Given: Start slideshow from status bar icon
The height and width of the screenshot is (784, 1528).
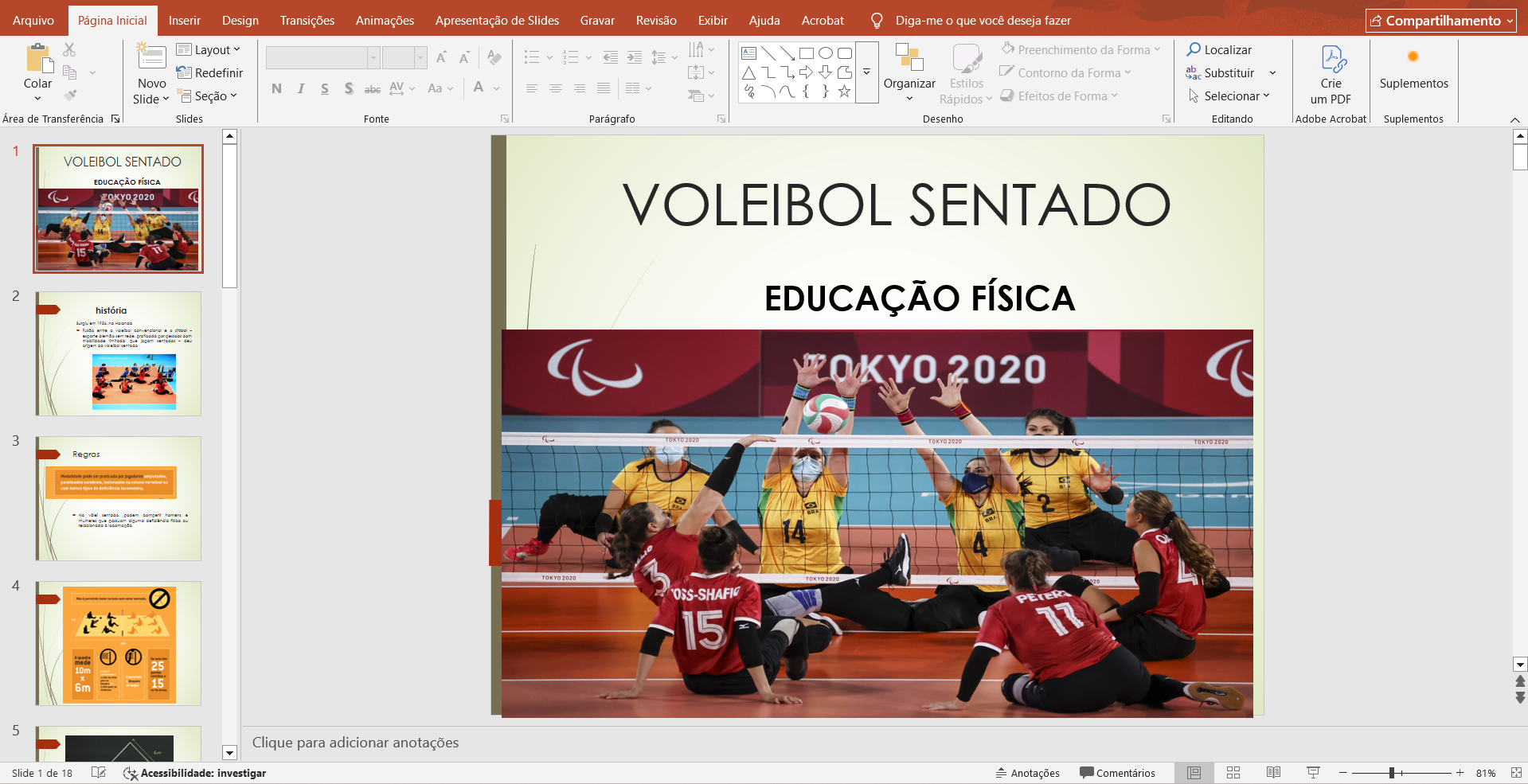Looking at the screenshot, I should tap(1313, 773).
